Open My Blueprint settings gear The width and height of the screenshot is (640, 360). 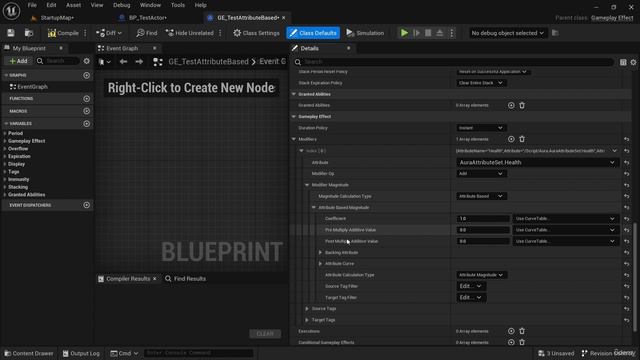coord(87,61)
